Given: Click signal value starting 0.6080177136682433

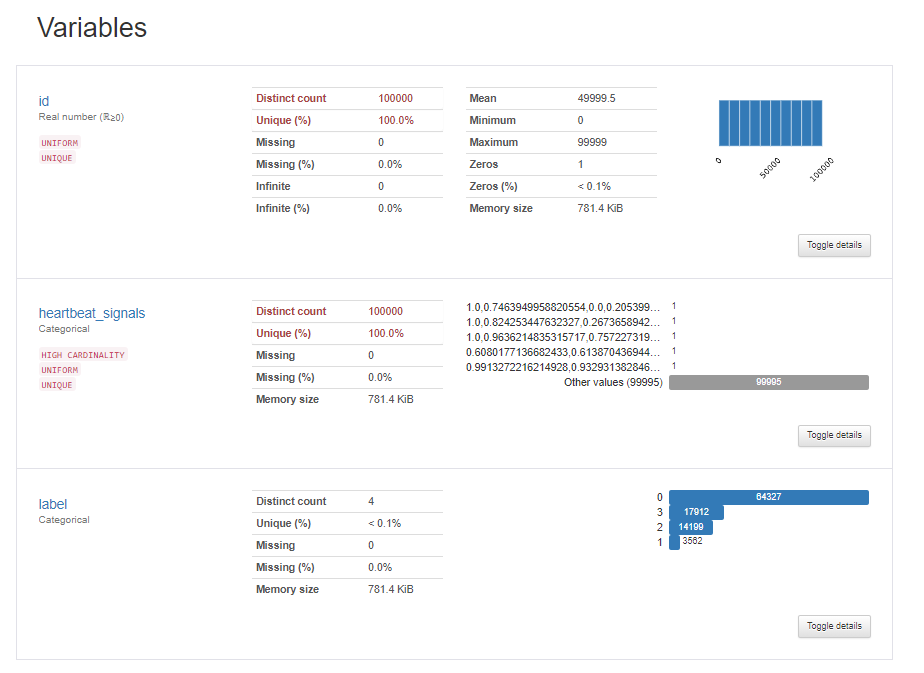Looking at the screenshot, I should (x=563, y=352).
